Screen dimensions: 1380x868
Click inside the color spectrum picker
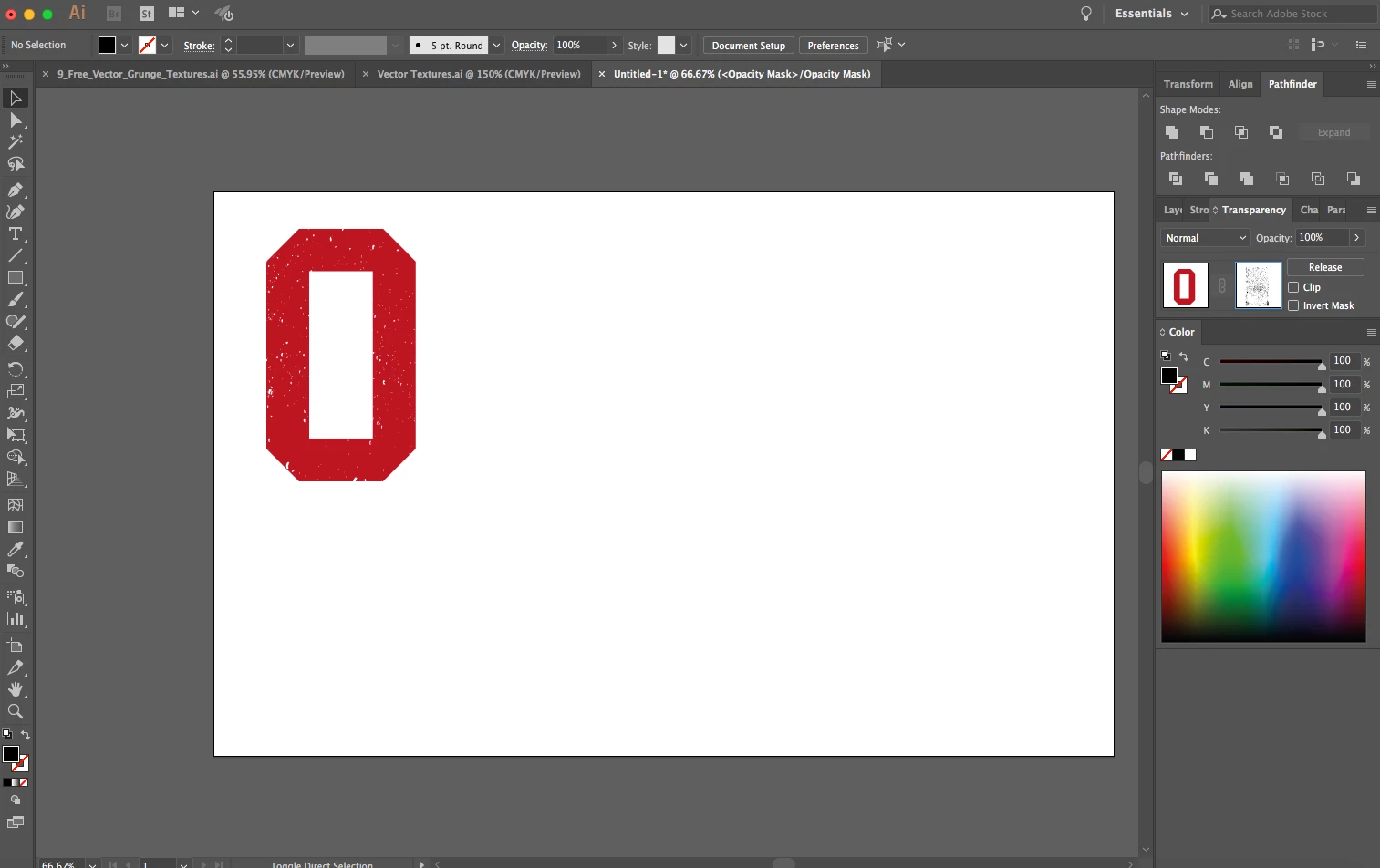[1263, 556]
